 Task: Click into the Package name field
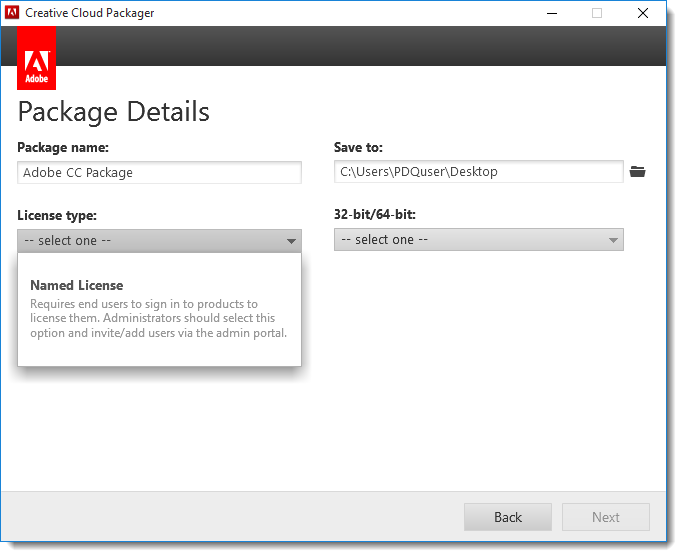click(159, 173)
